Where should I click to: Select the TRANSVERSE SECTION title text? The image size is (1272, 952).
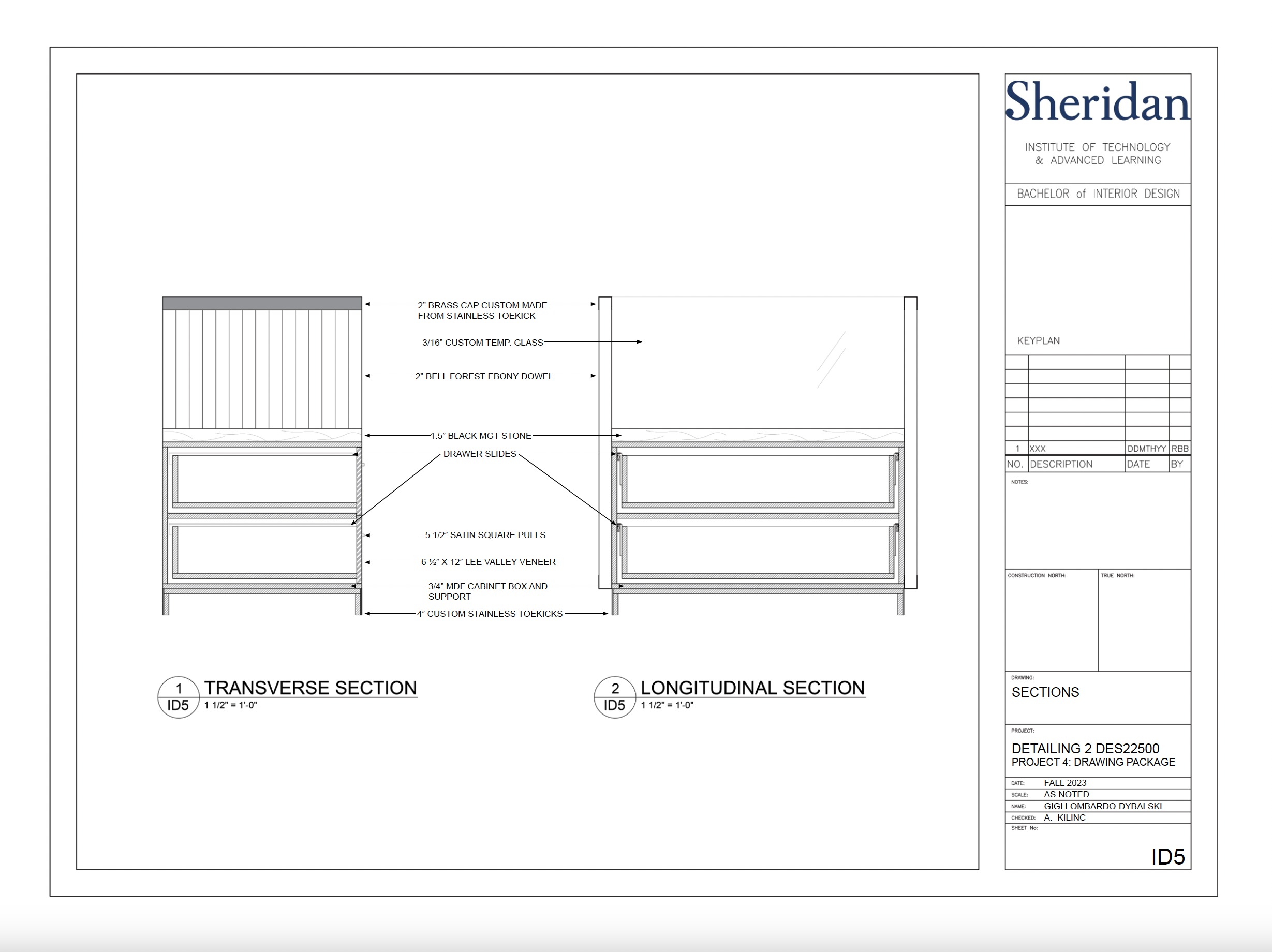(310, 688)
